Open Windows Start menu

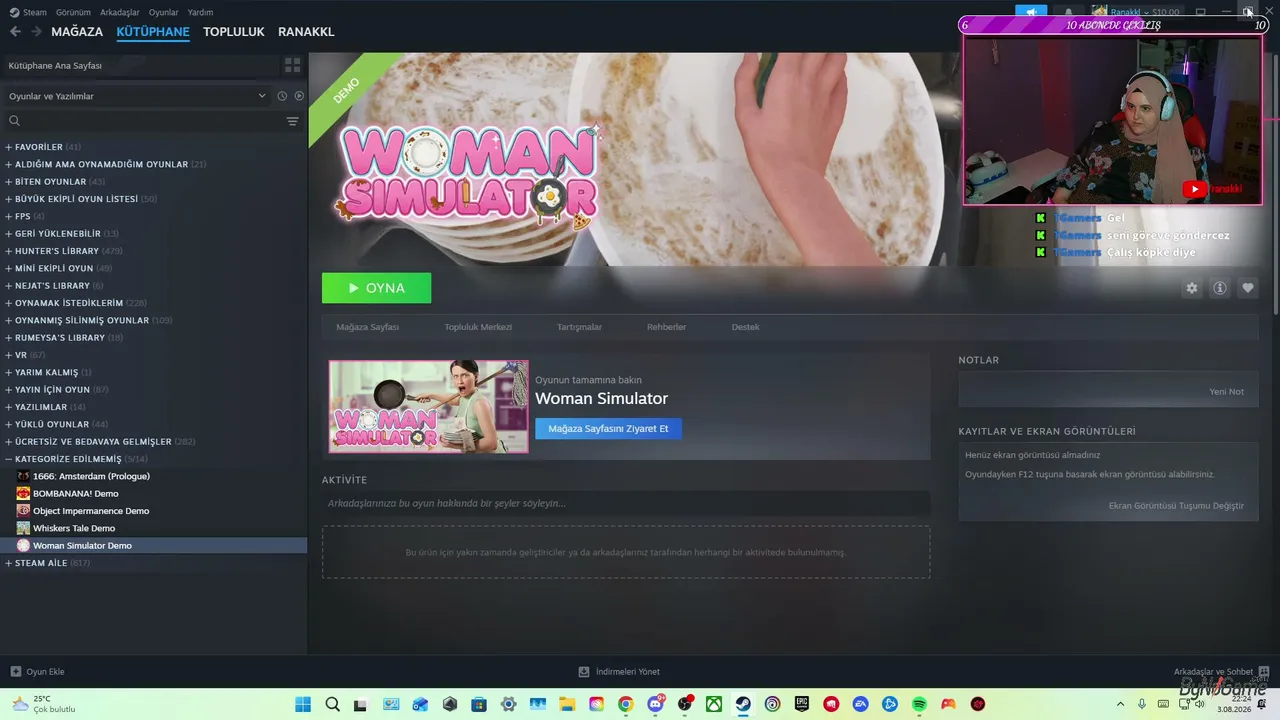point(303,704)
